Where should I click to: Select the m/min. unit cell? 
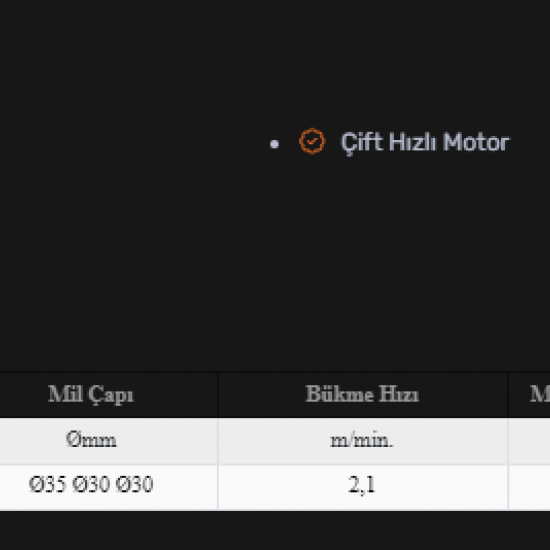362,441
